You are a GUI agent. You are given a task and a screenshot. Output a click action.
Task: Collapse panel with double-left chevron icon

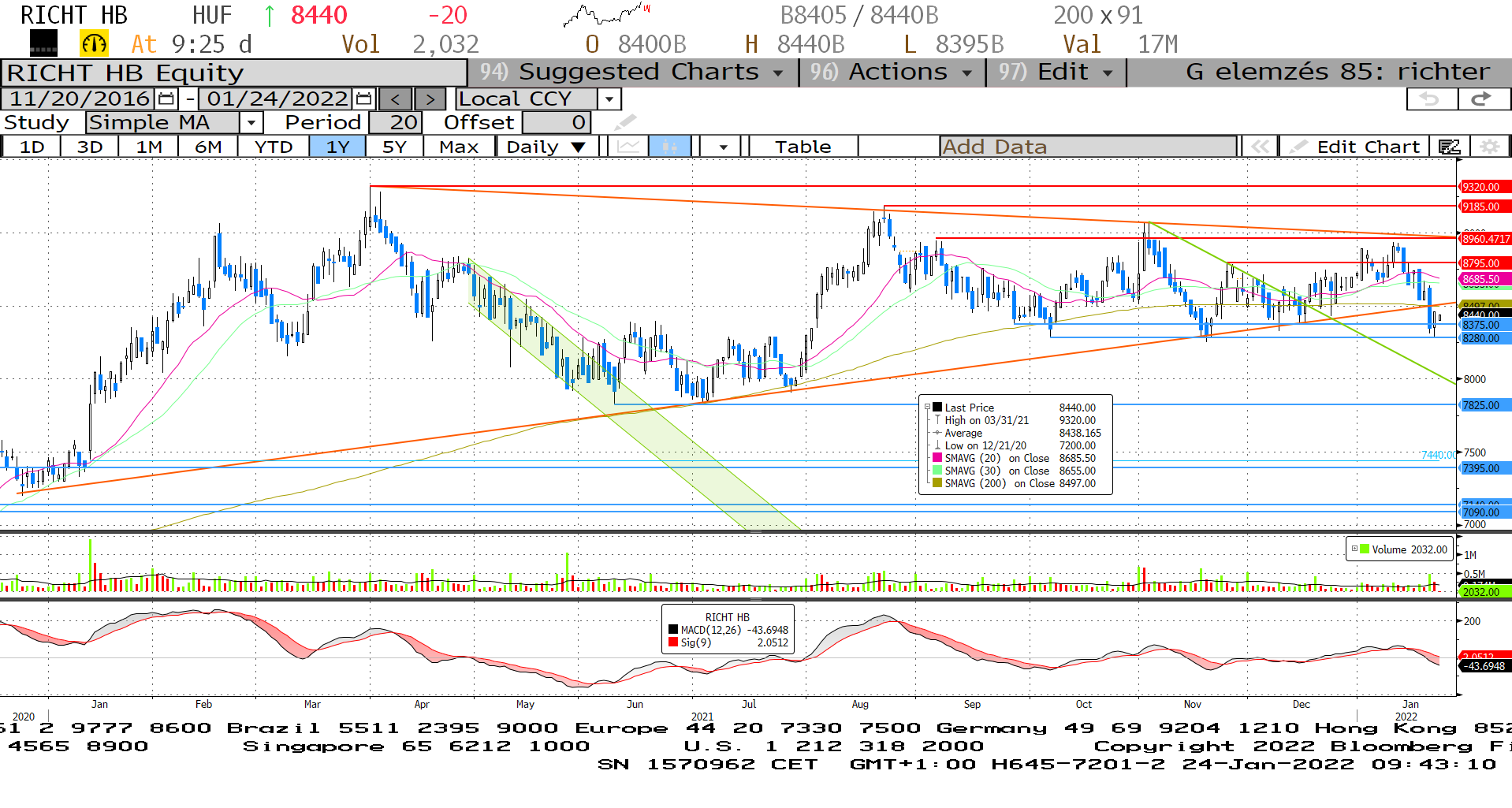tap(1260, 147)
